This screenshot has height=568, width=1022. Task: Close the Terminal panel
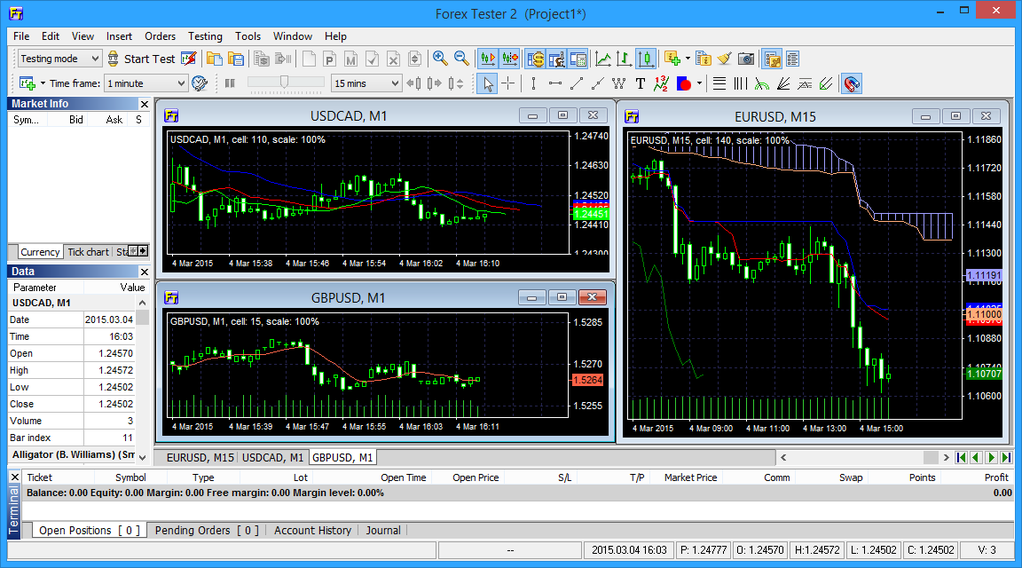[x=14, y=477]
